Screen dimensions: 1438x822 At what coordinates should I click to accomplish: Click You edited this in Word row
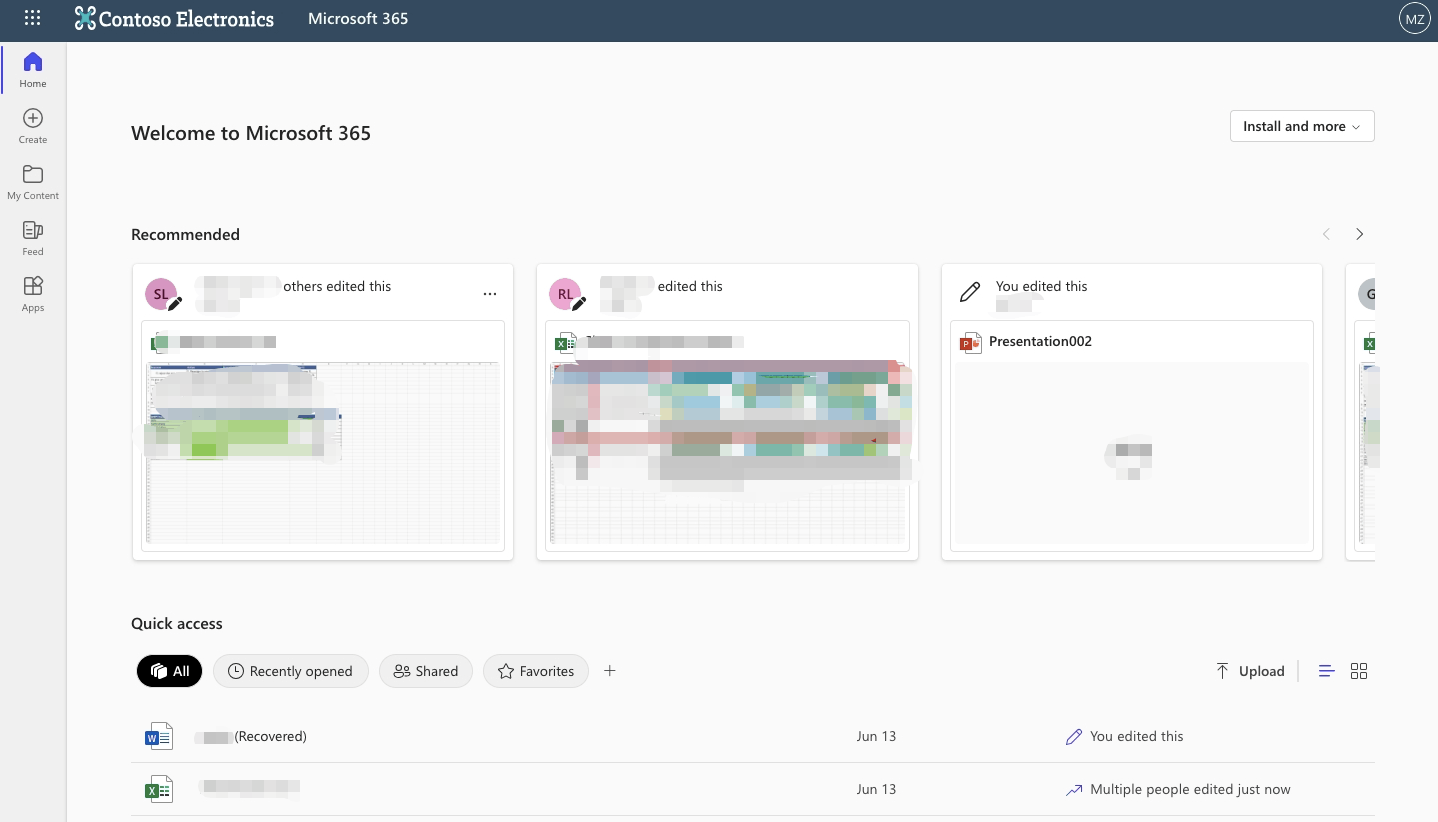[1125, 736]
